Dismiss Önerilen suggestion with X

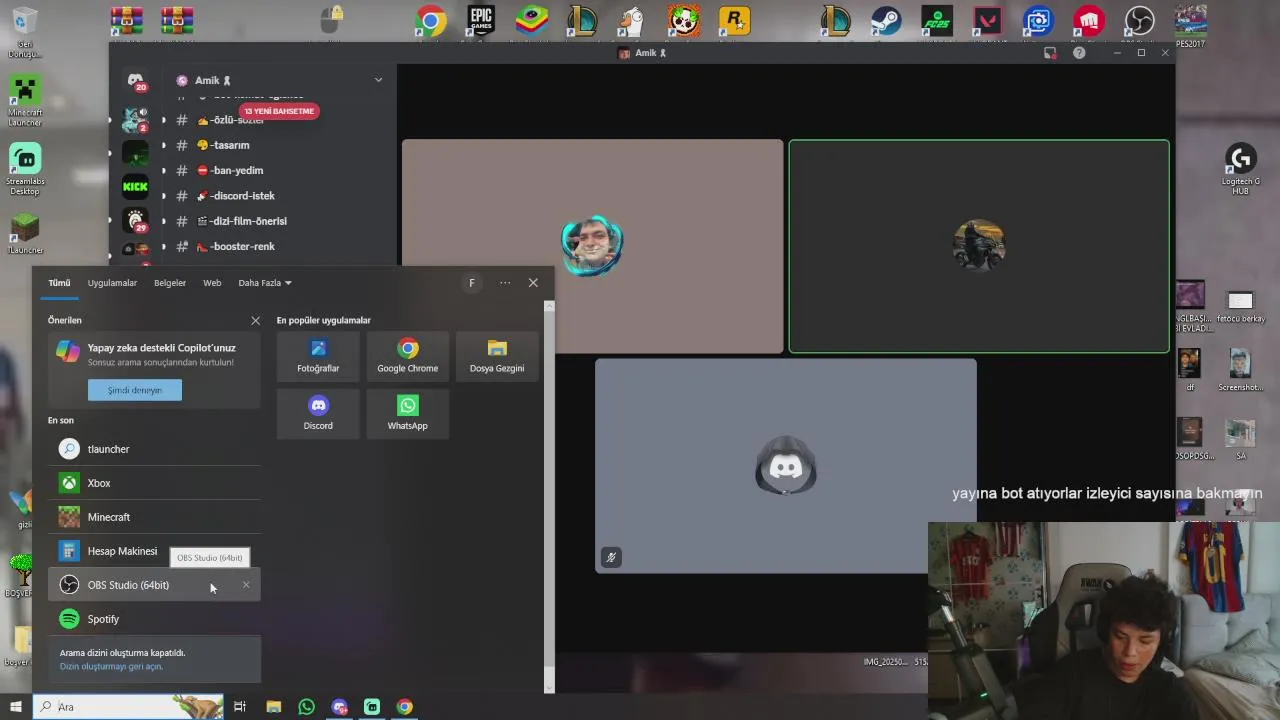point(255,321)
